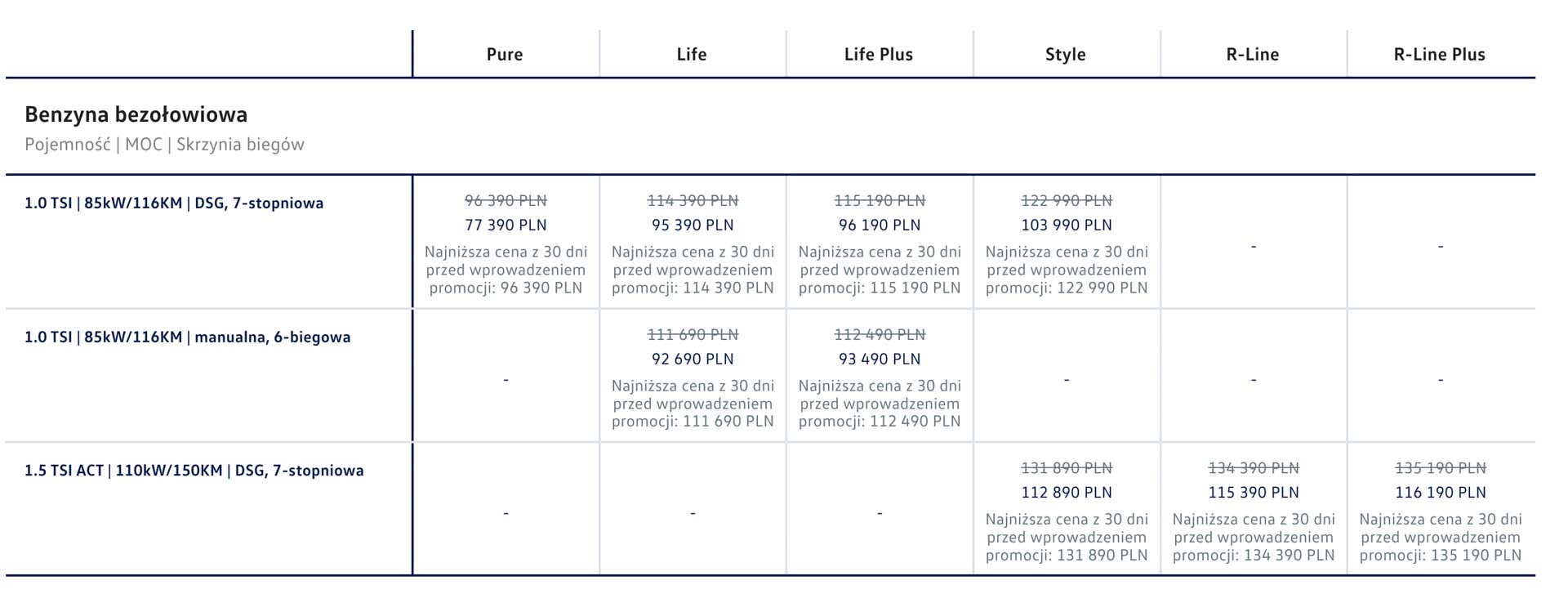1568x594 pixels.
Task: Select the R-Line Plus column header
Action: (1440, 55)
